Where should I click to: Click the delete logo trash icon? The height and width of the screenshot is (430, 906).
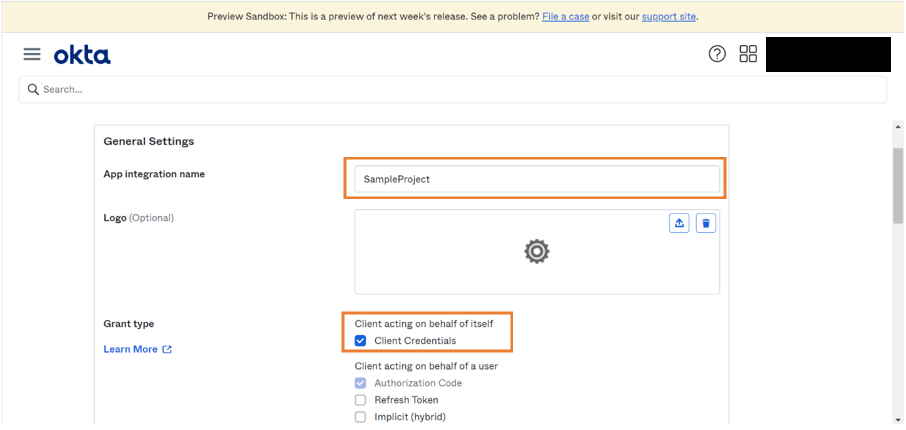706,223
